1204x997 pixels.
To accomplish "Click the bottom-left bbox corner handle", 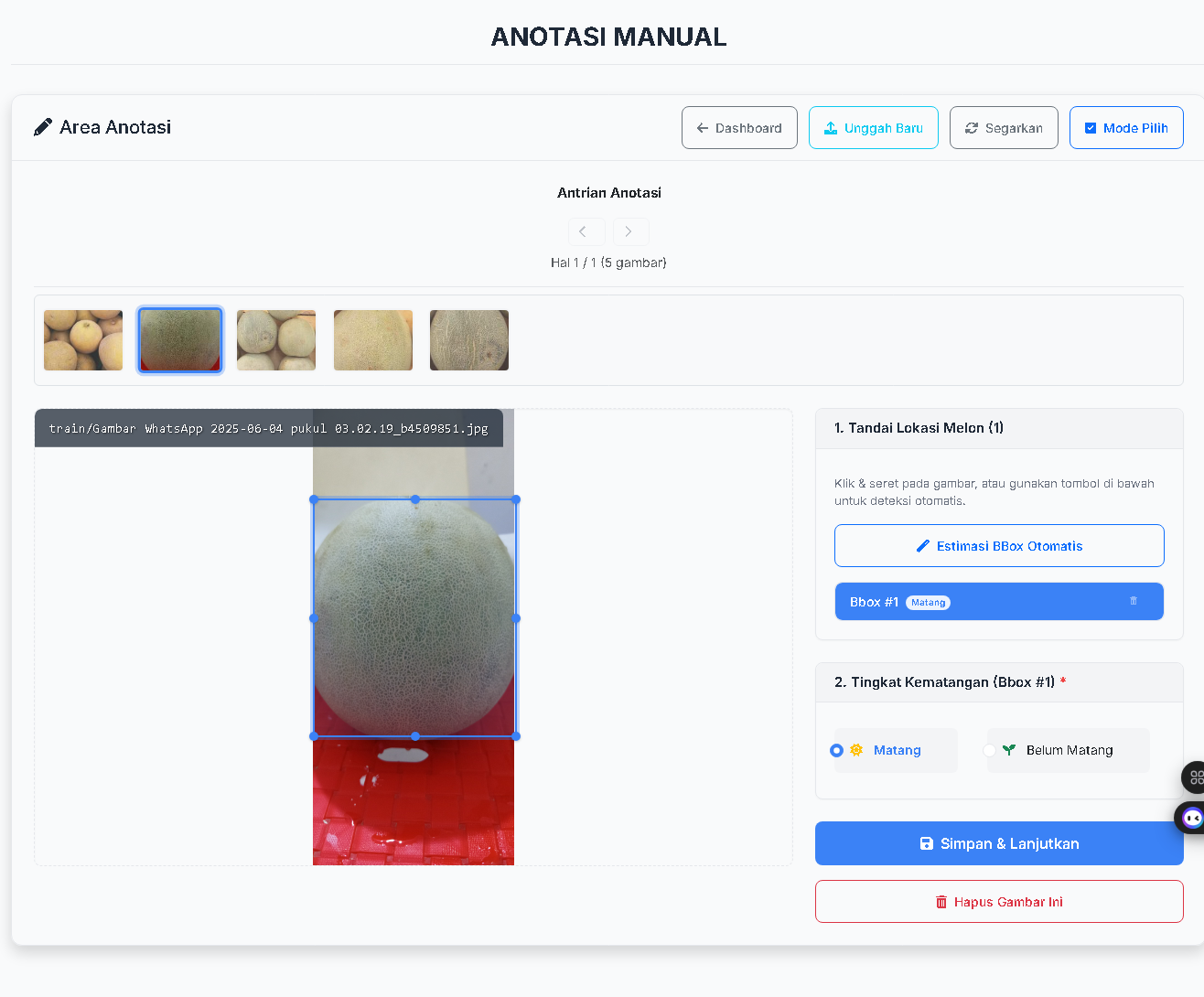I will point(314,736).
